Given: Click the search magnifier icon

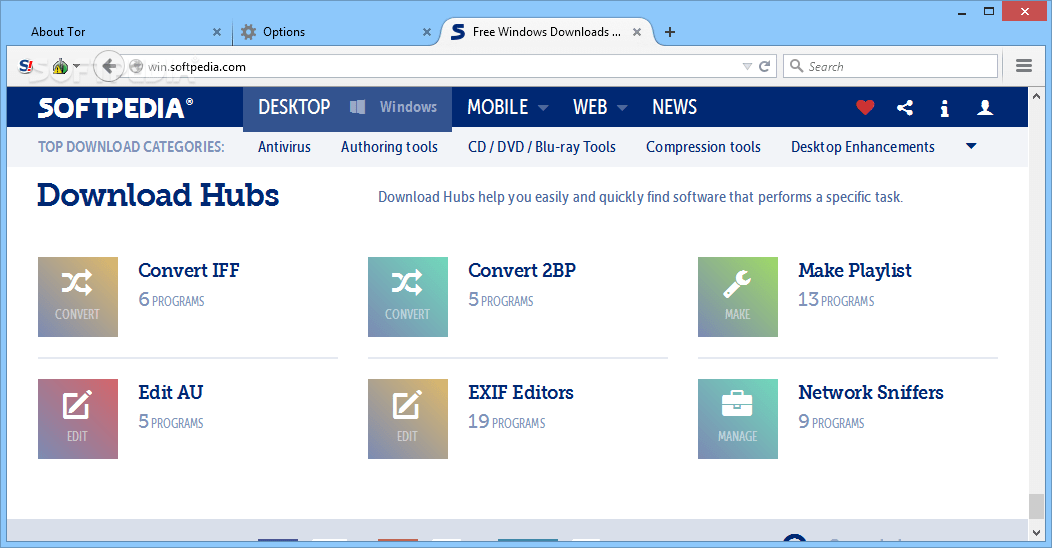Looking at the screenshot, I should [796, 66].
